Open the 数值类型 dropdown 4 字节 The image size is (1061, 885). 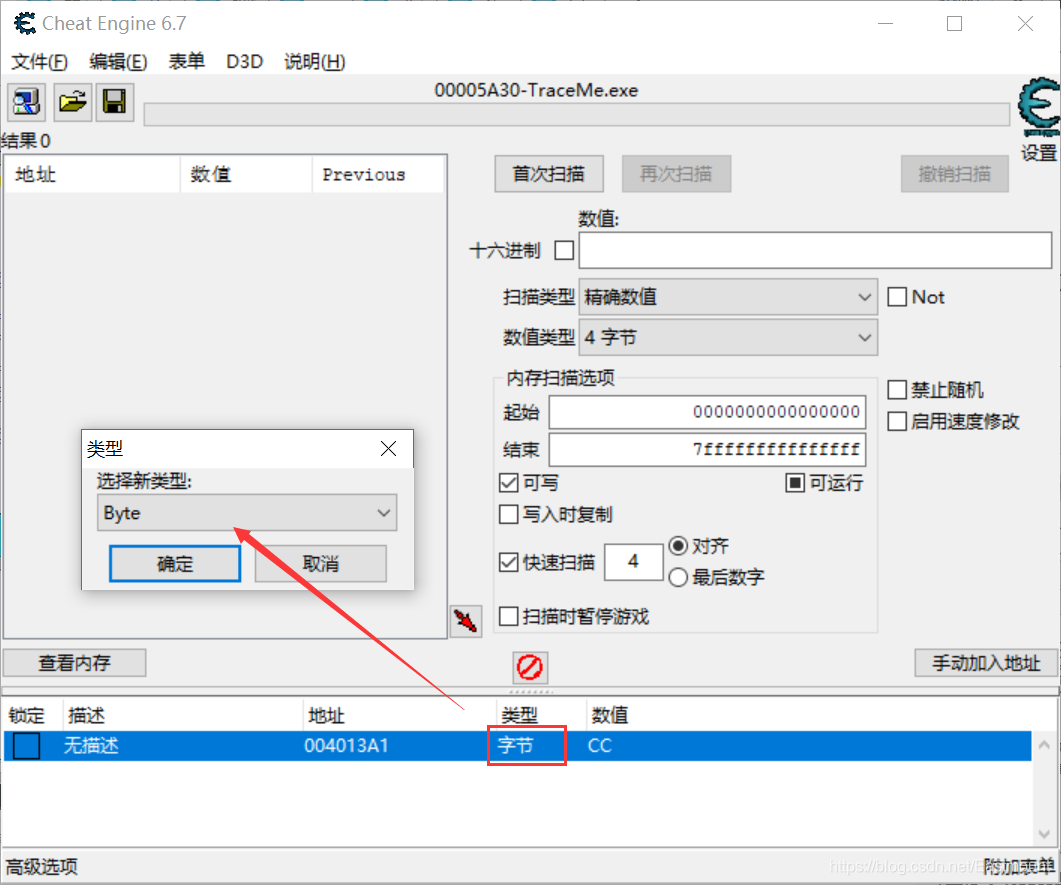click(x=728, y=338)
